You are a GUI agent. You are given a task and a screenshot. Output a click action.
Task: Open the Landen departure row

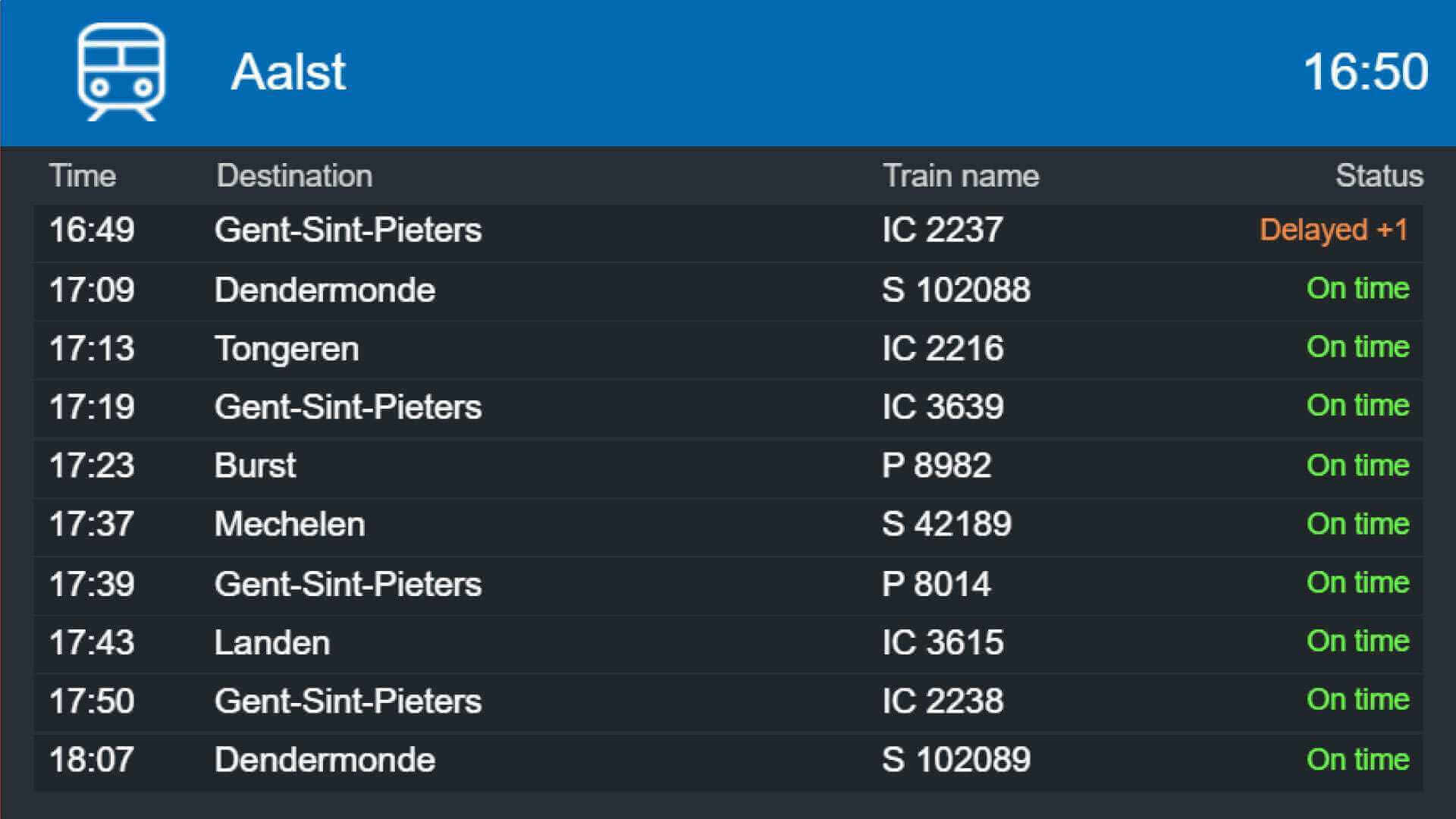coord(728,643)
